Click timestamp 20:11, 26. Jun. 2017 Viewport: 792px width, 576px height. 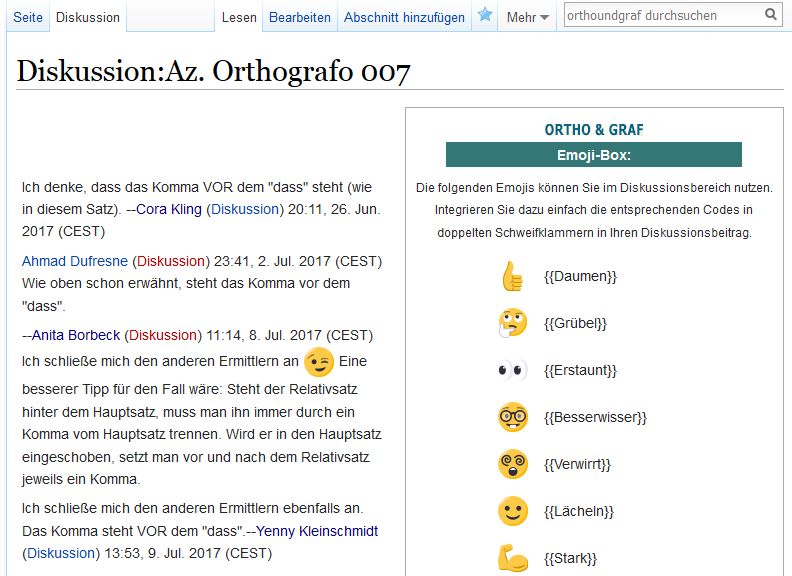[x=200, y=220]
